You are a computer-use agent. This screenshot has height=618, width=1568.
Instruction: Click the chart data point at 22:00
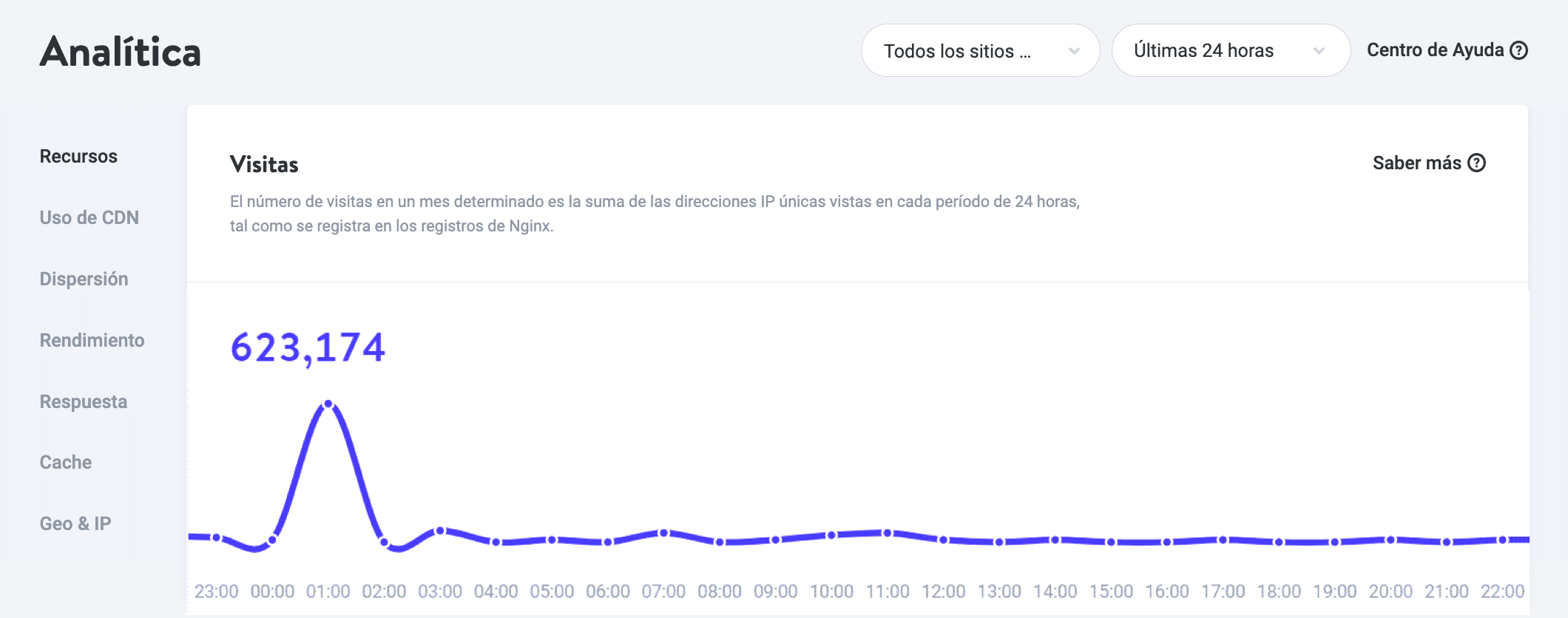[x=1502, y=540]
